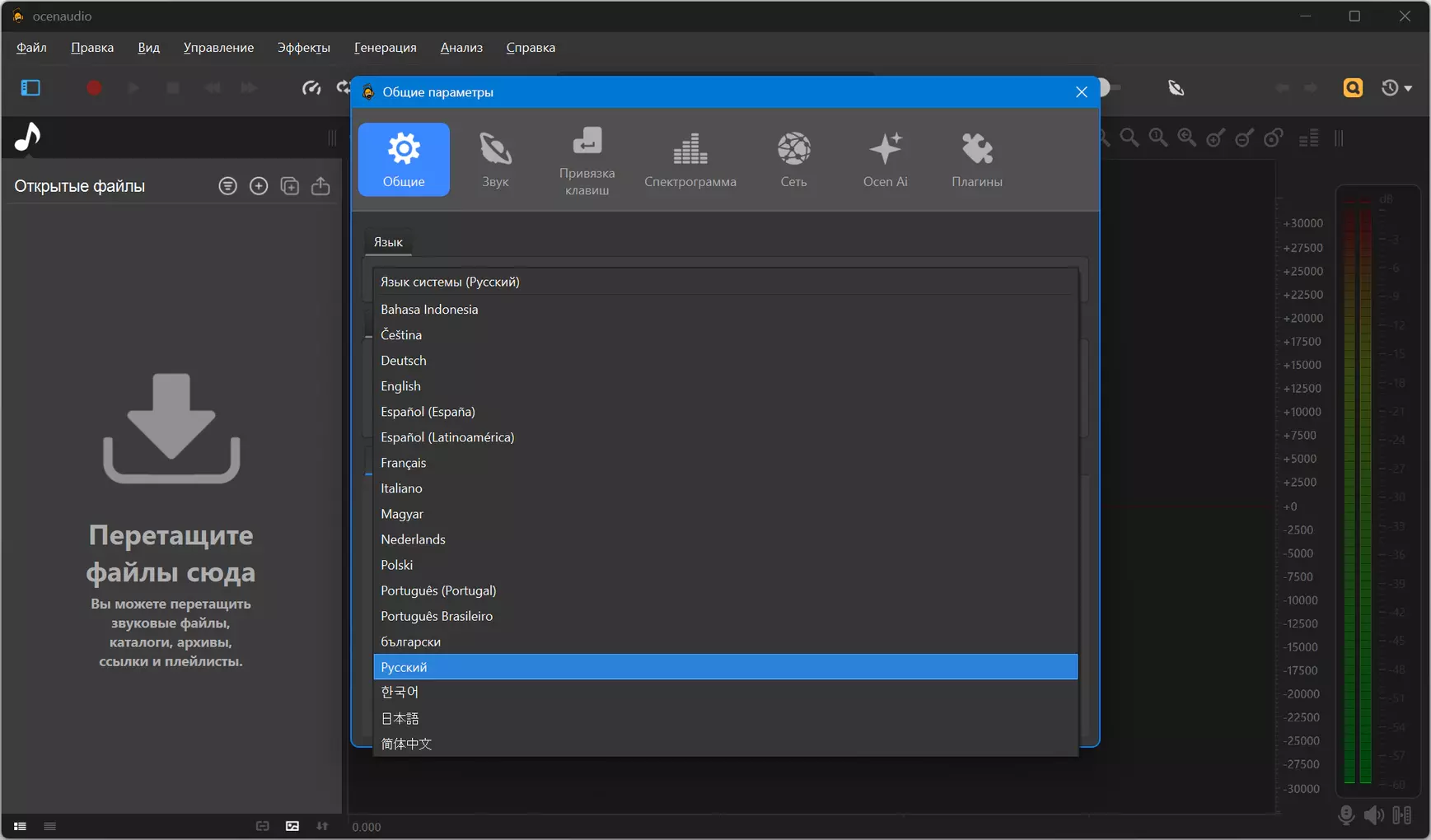Open the Привязка клавиш tab

[x=587, y=160]
